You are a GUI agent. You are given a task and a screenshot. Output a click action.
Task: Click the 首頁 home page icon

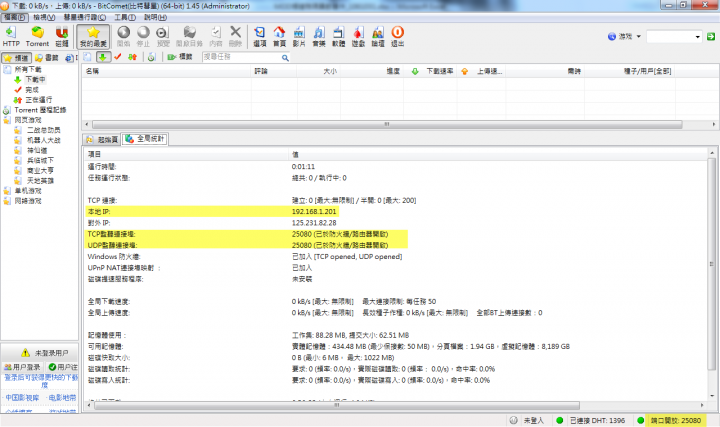(279, 36)
